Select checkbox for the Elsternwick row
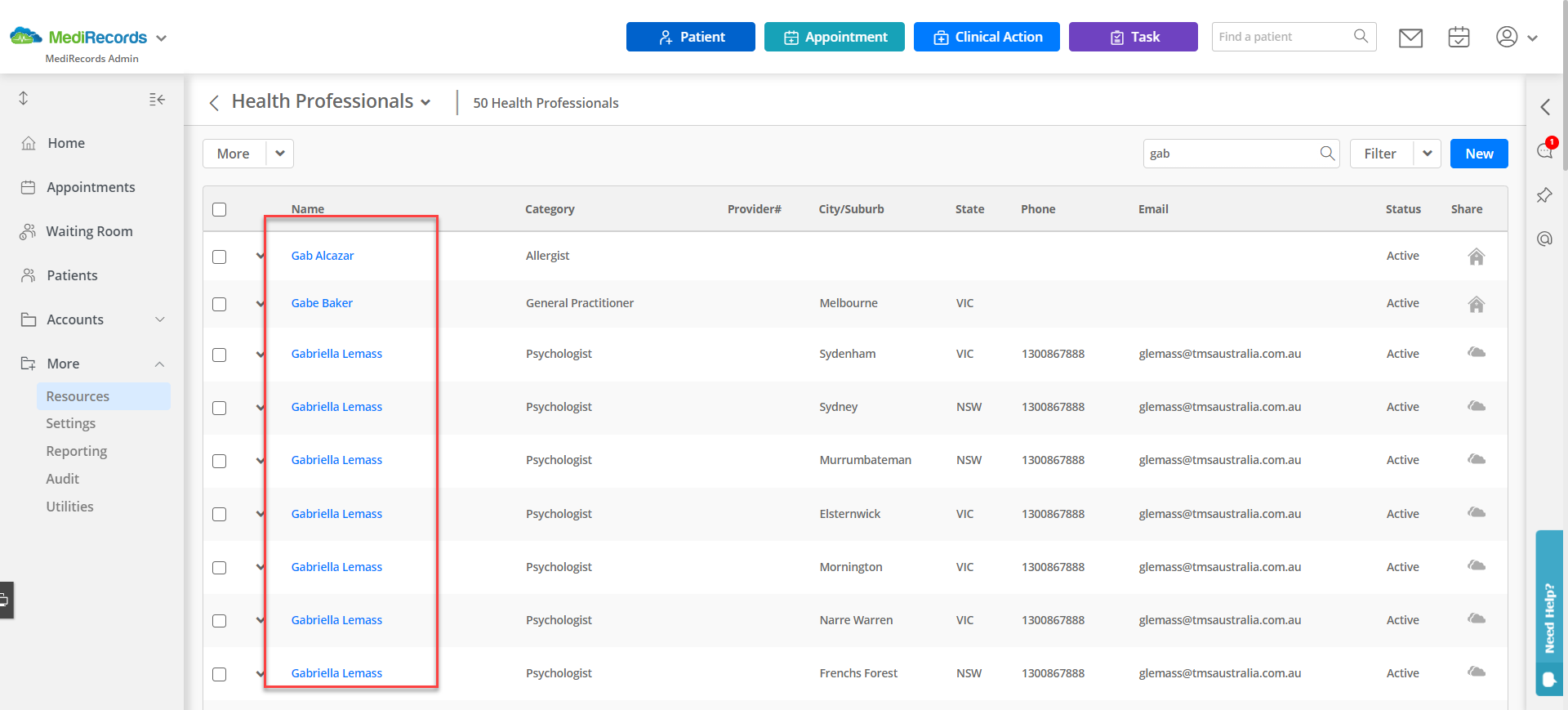The height and width of the screenshot is (710, 1568). click(219, 514)
